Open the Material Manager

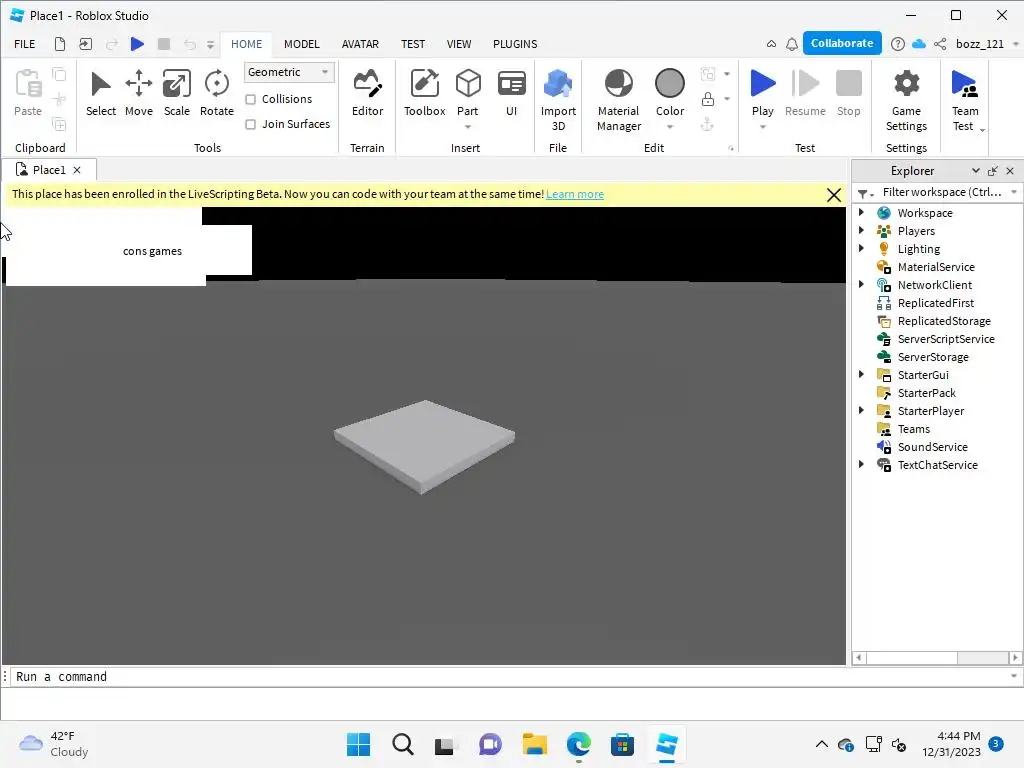click(x=618, y=99)
